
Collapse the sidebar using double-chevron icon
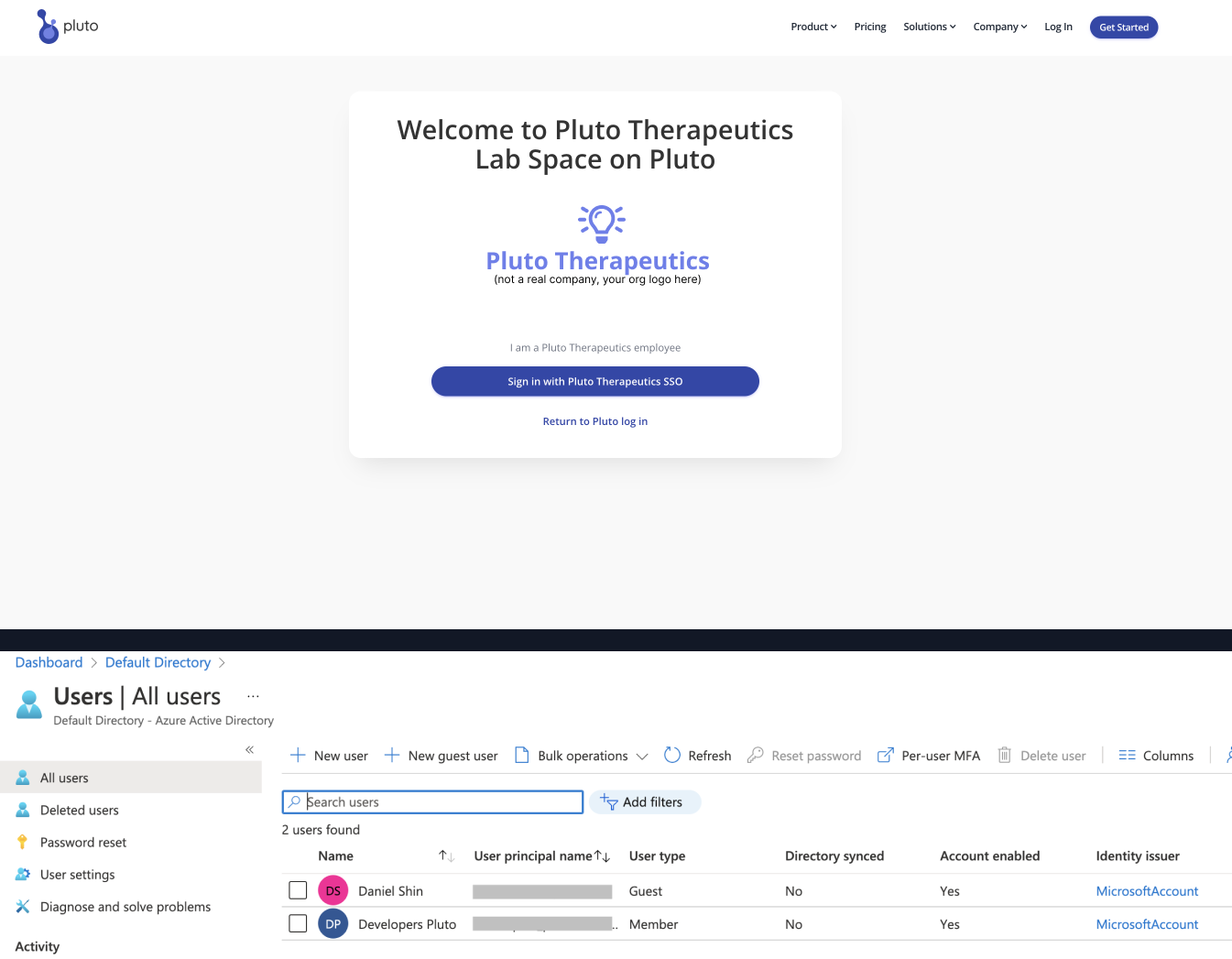click(x=249, y=750)
